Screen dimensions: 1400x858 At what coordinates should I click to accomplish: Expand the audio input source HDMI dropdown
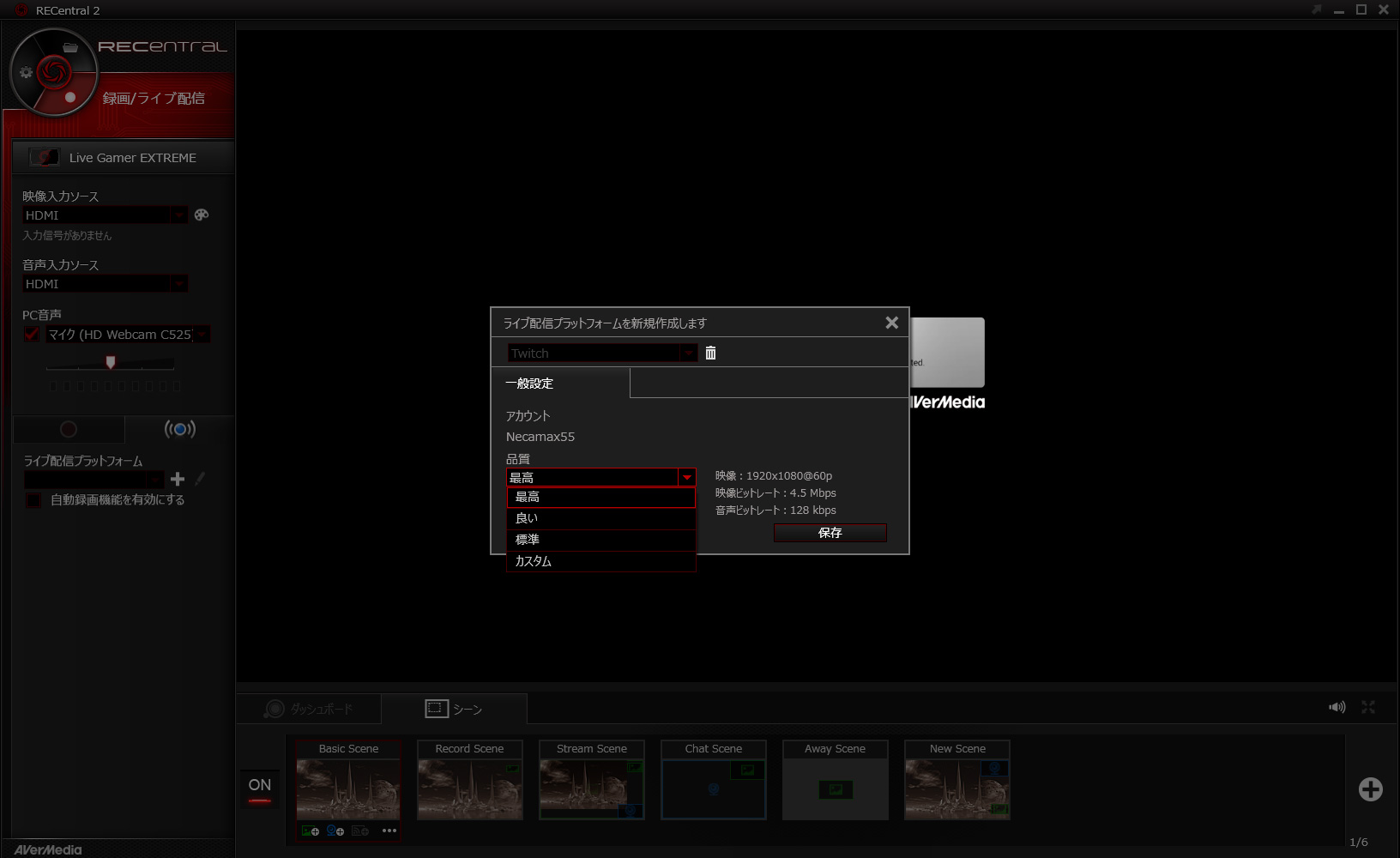178,284
